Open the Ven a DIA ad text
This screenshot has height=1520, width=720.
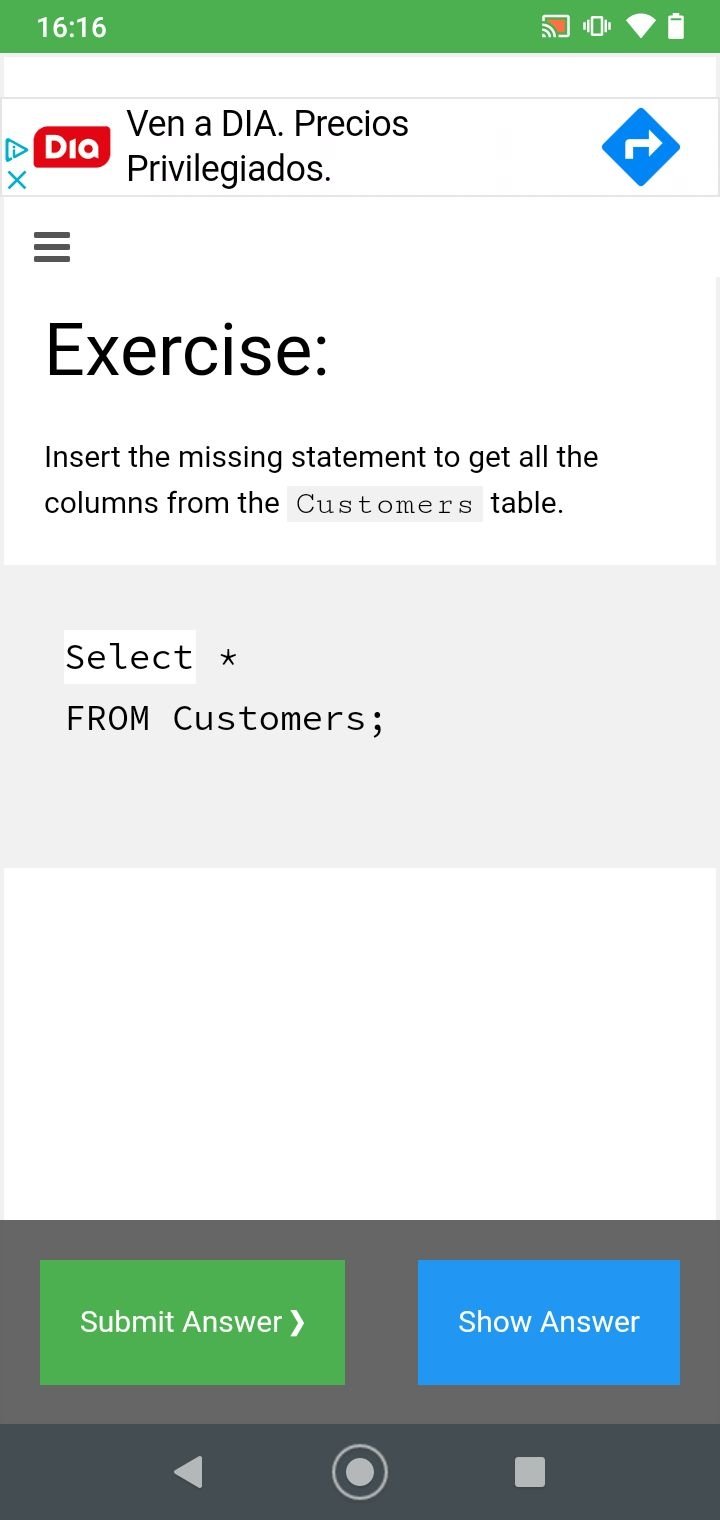tap(268, 146)
